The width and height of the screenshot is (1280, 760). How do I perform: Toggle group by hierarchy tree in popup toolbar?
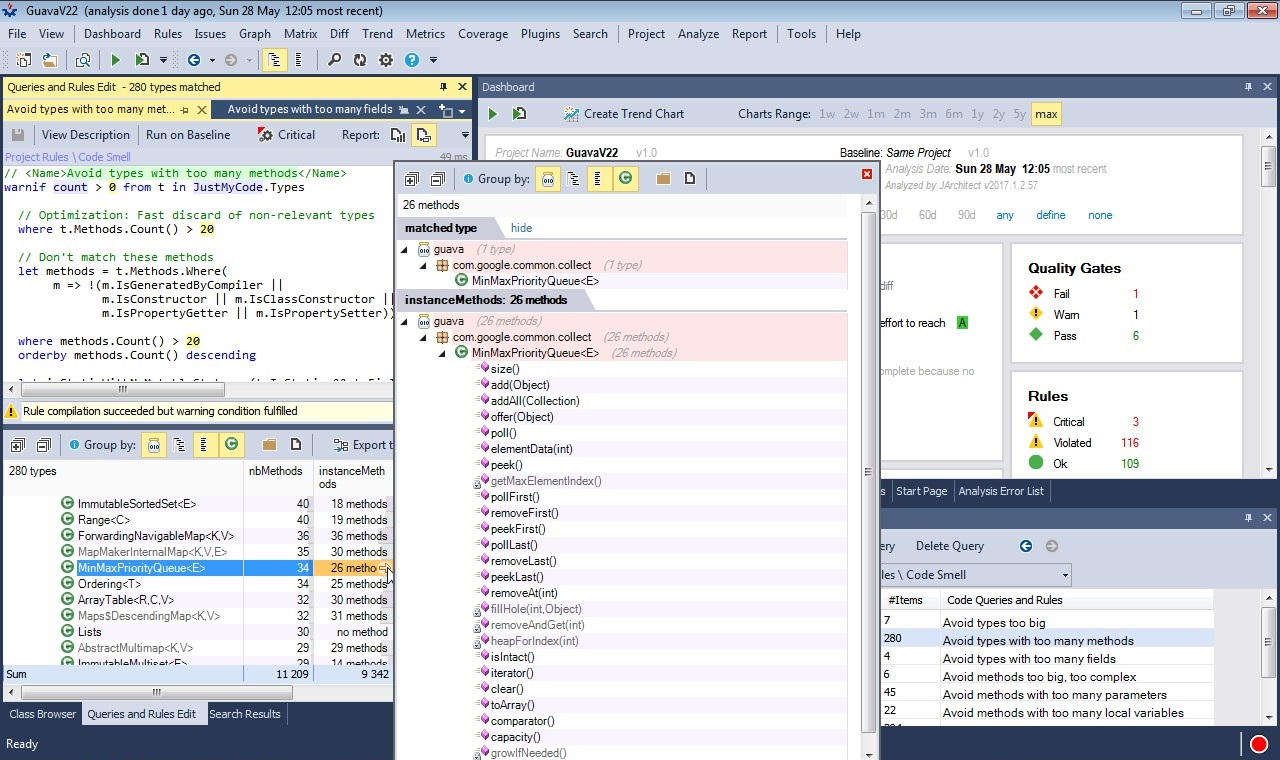tap(573, 179)
